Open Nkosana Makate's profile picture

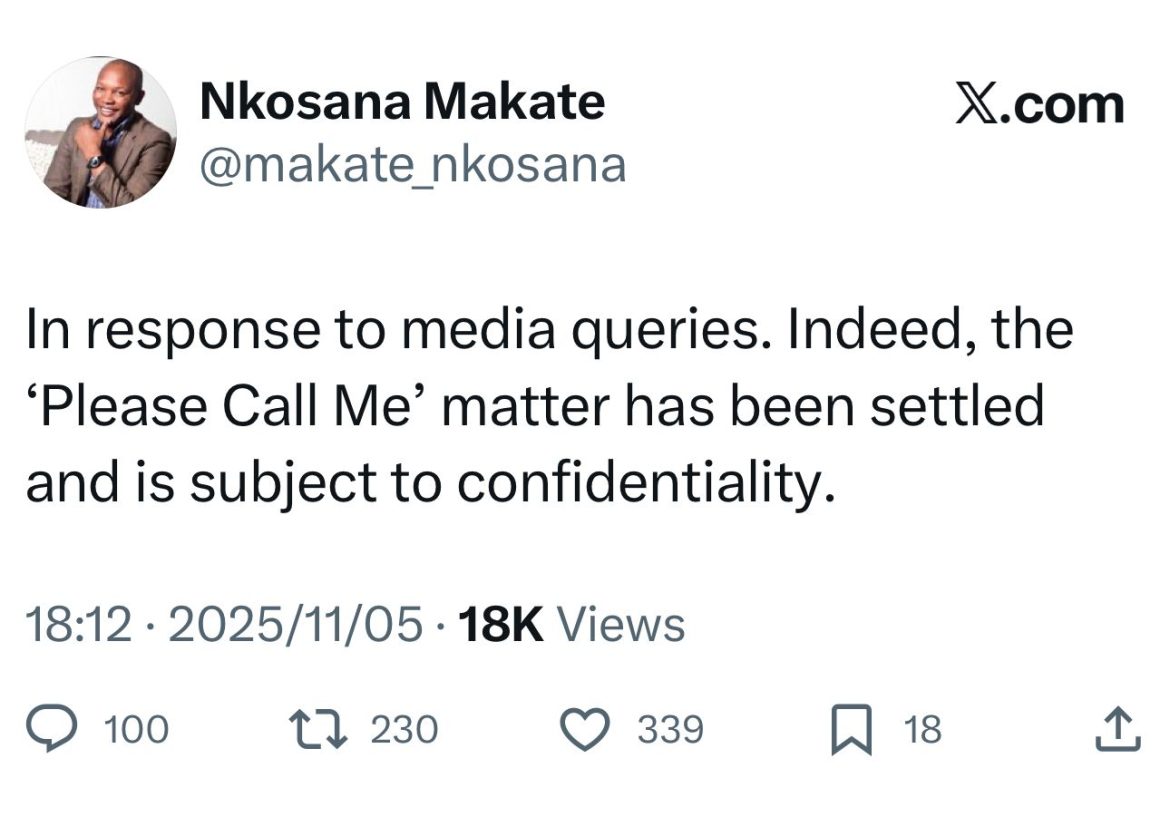click(x=100, y=132)
